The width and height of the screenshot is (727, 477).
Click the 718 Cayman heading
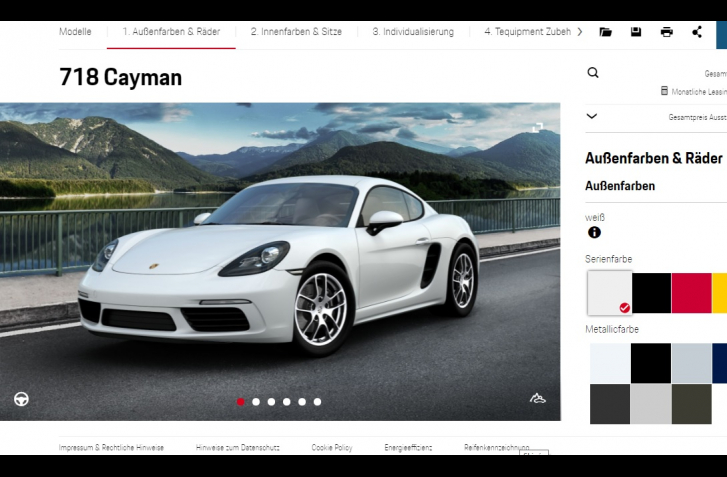point(121,77)
